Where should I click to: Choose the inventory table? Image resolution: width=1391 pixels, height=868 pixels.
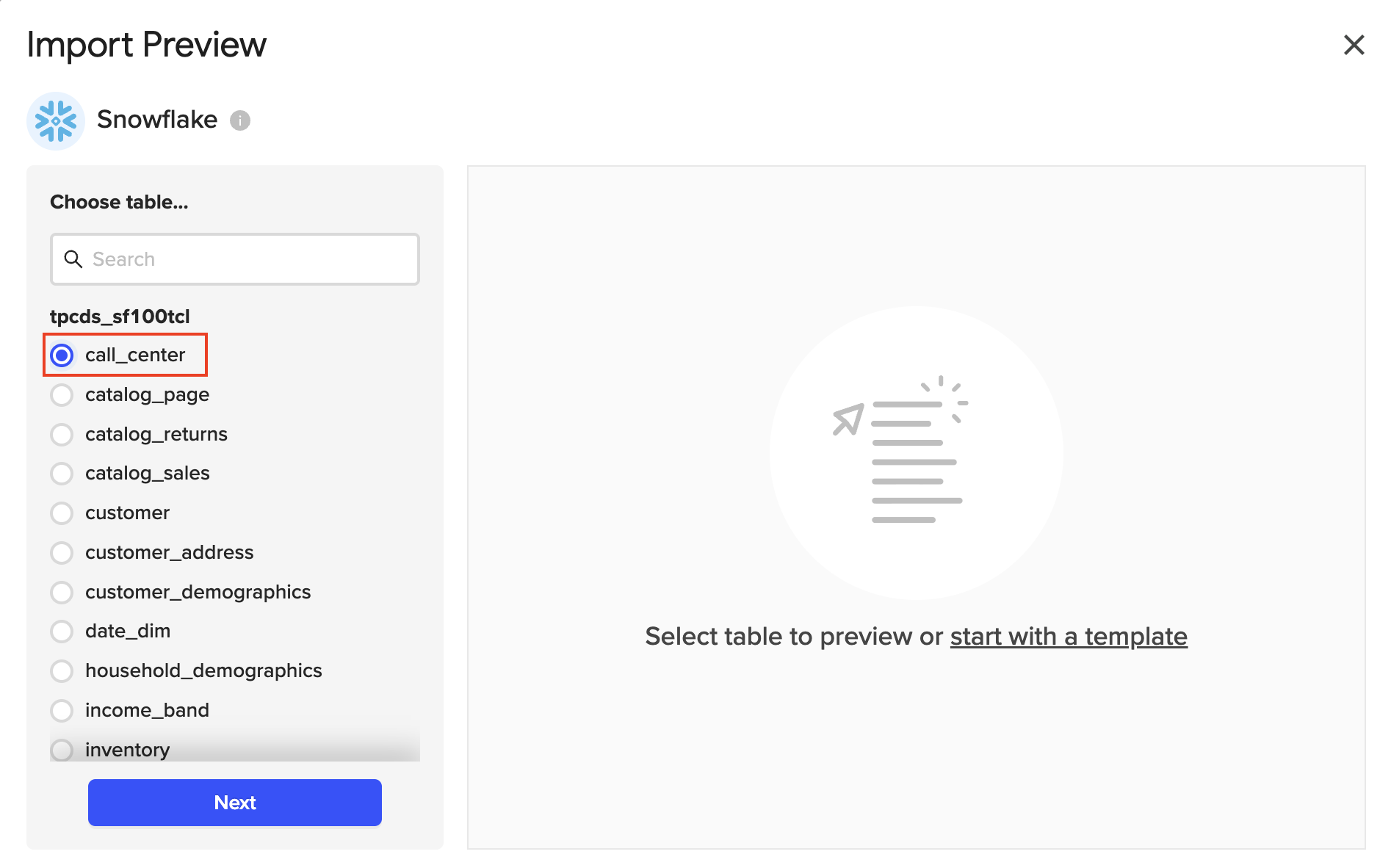point(62,750)
